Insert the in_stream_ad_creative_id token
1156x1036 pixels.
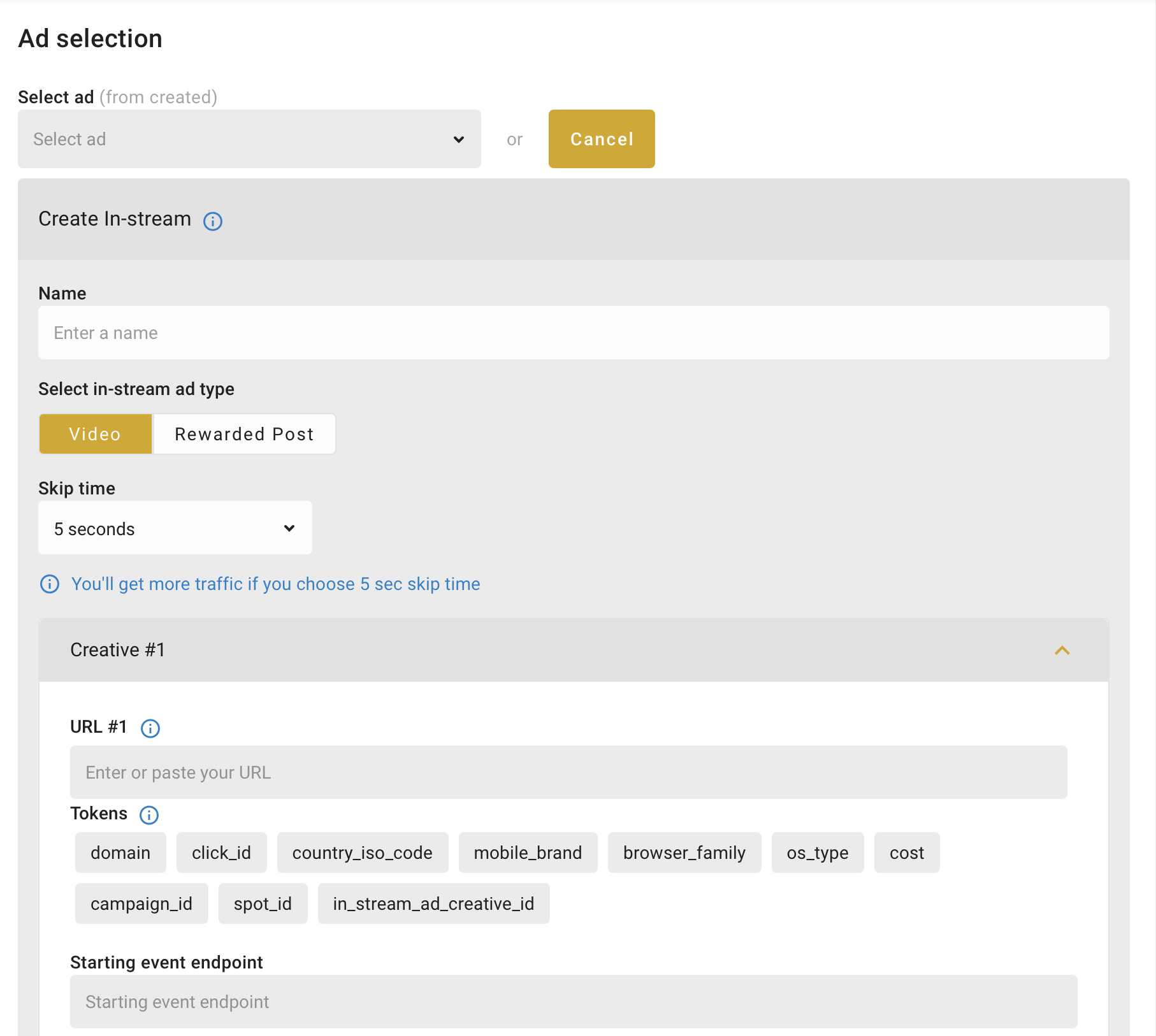click(x=433, y=903)
